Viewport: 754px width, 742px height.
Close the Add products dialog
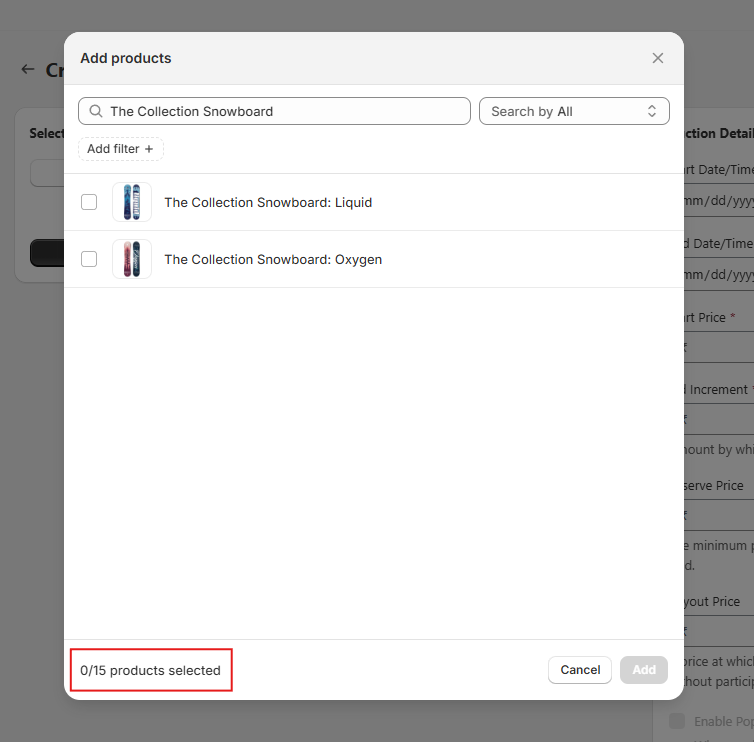click(657, 58)
